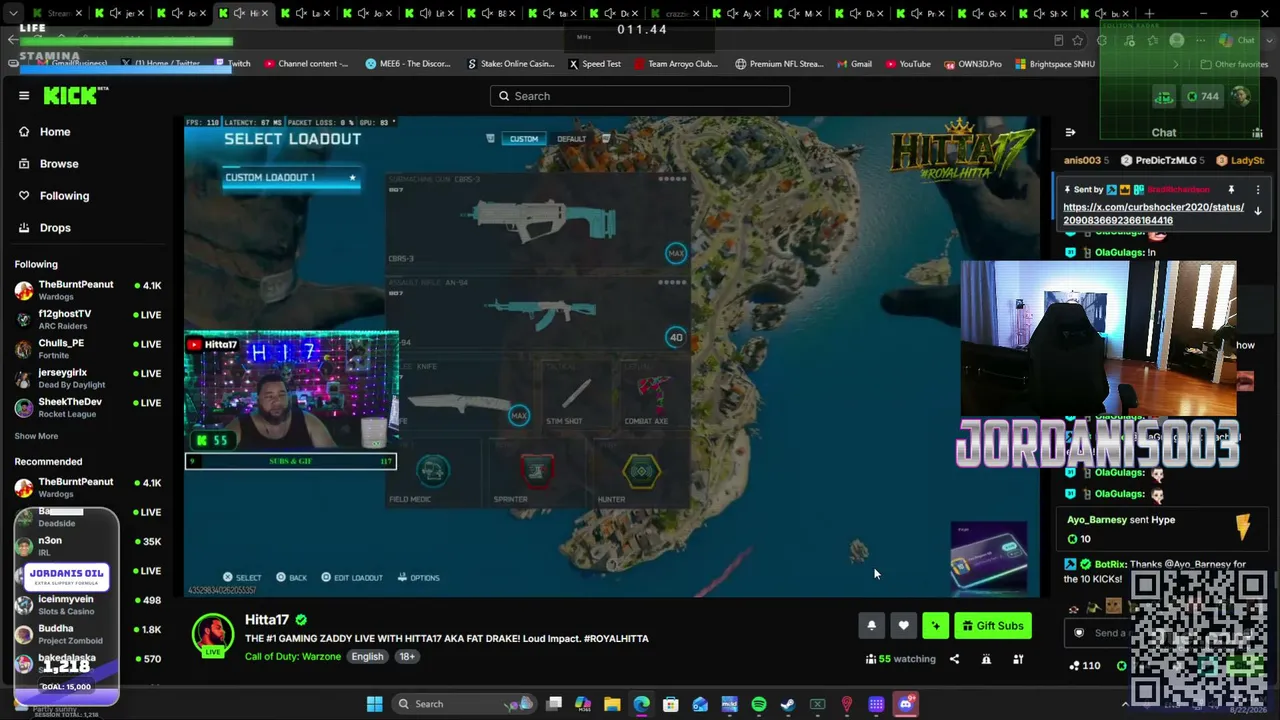Report the stream with siren icon
The height and width of the screenshot is (720, 1280).
[x=986, y=659]
